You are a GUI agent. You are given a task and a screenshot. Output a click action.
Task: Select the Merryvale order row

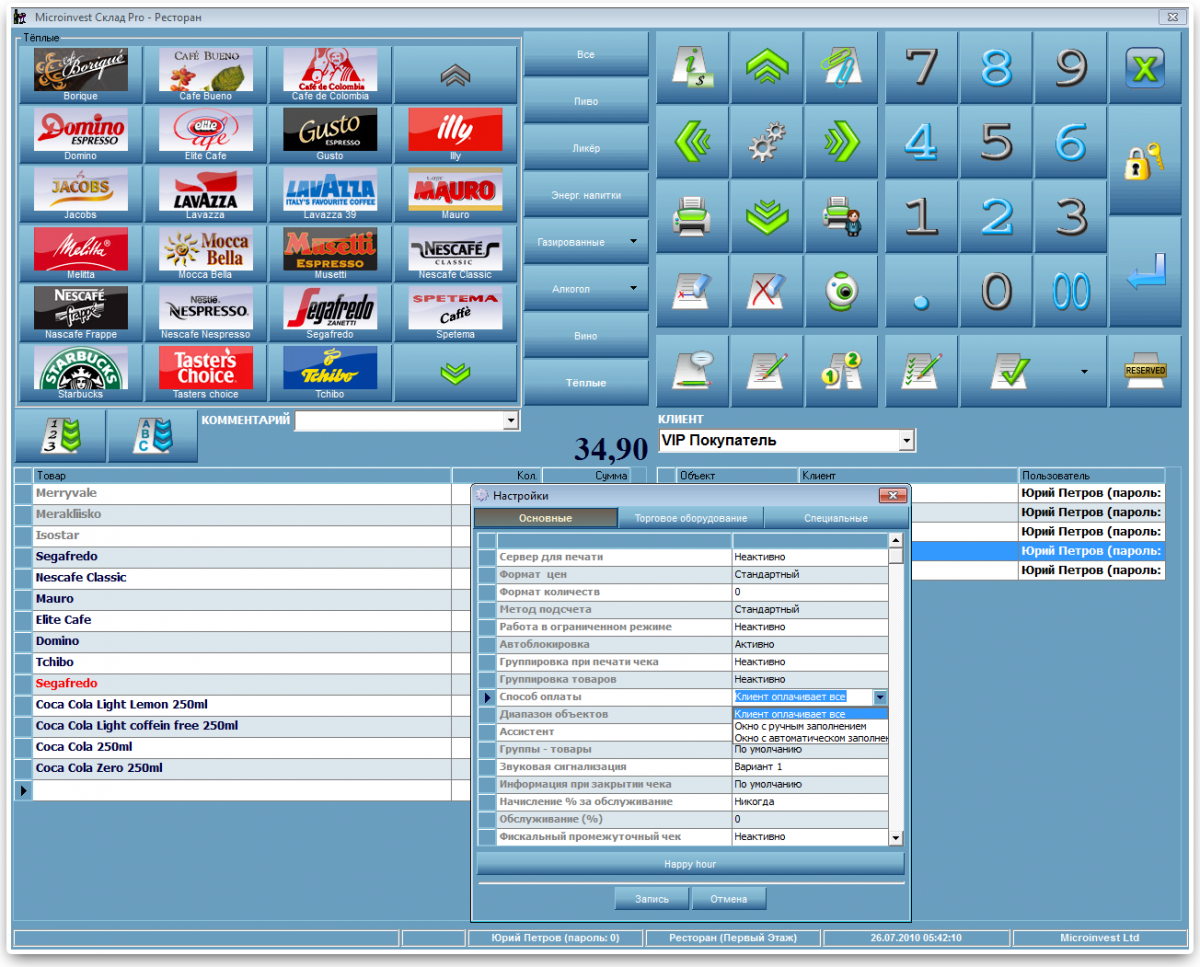coord(243,493)
